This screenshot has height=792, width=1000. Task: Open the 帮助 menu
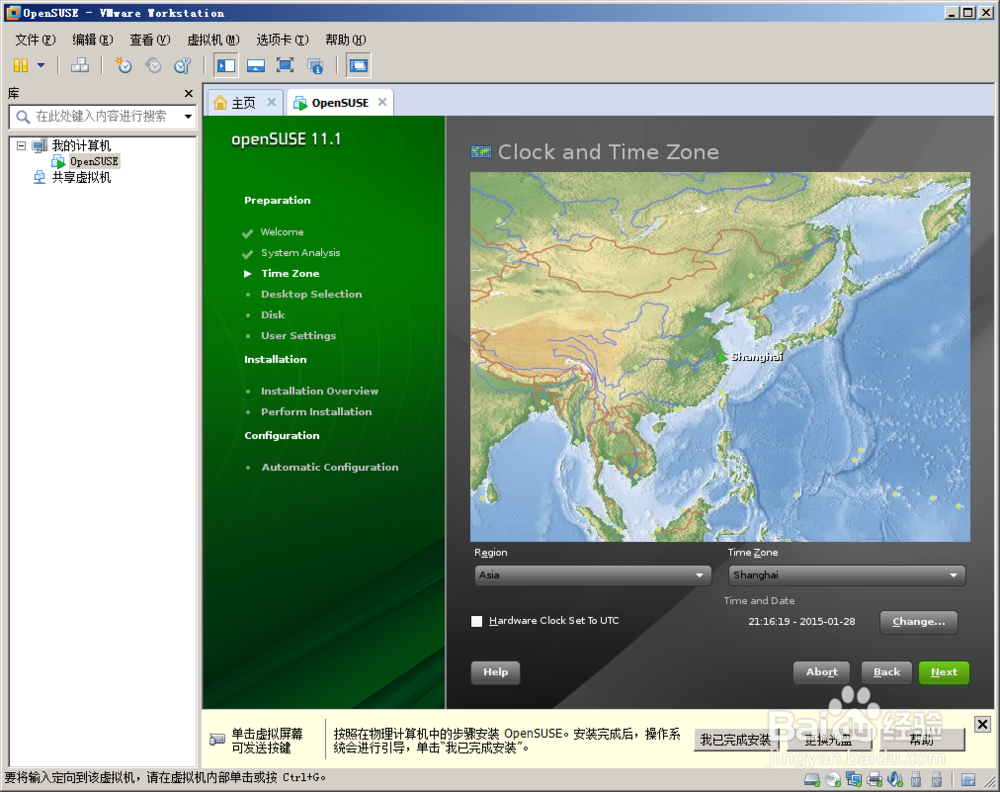[345, 40]
